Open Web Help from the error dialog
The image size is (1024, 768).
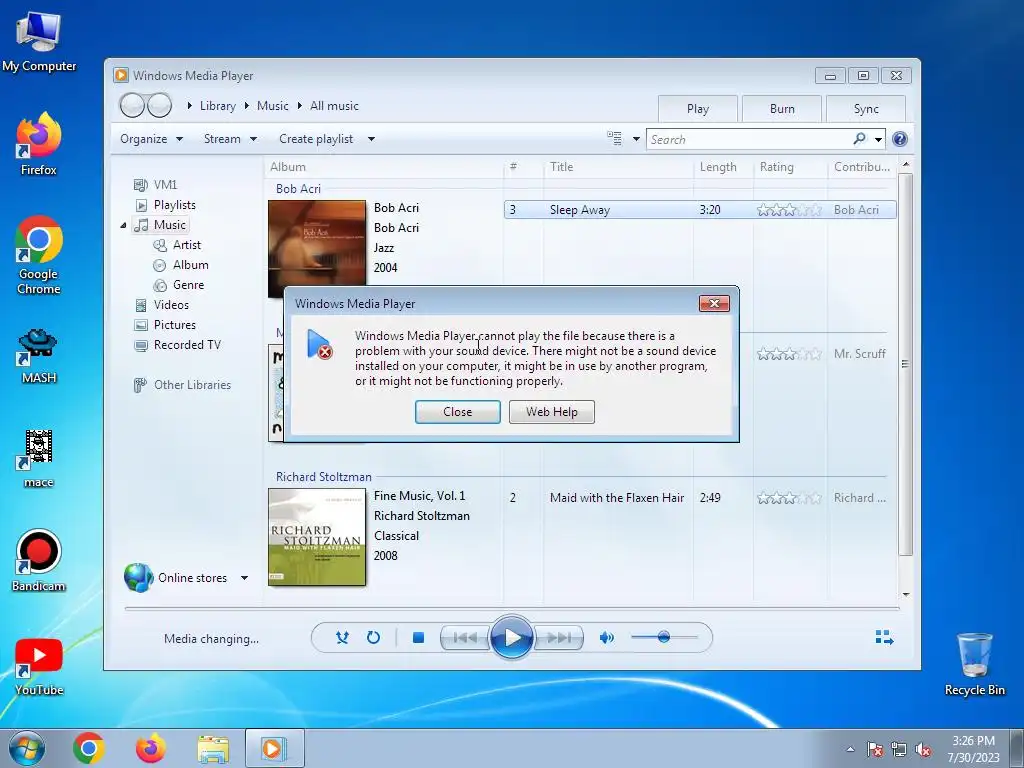(x=552, y=412)
